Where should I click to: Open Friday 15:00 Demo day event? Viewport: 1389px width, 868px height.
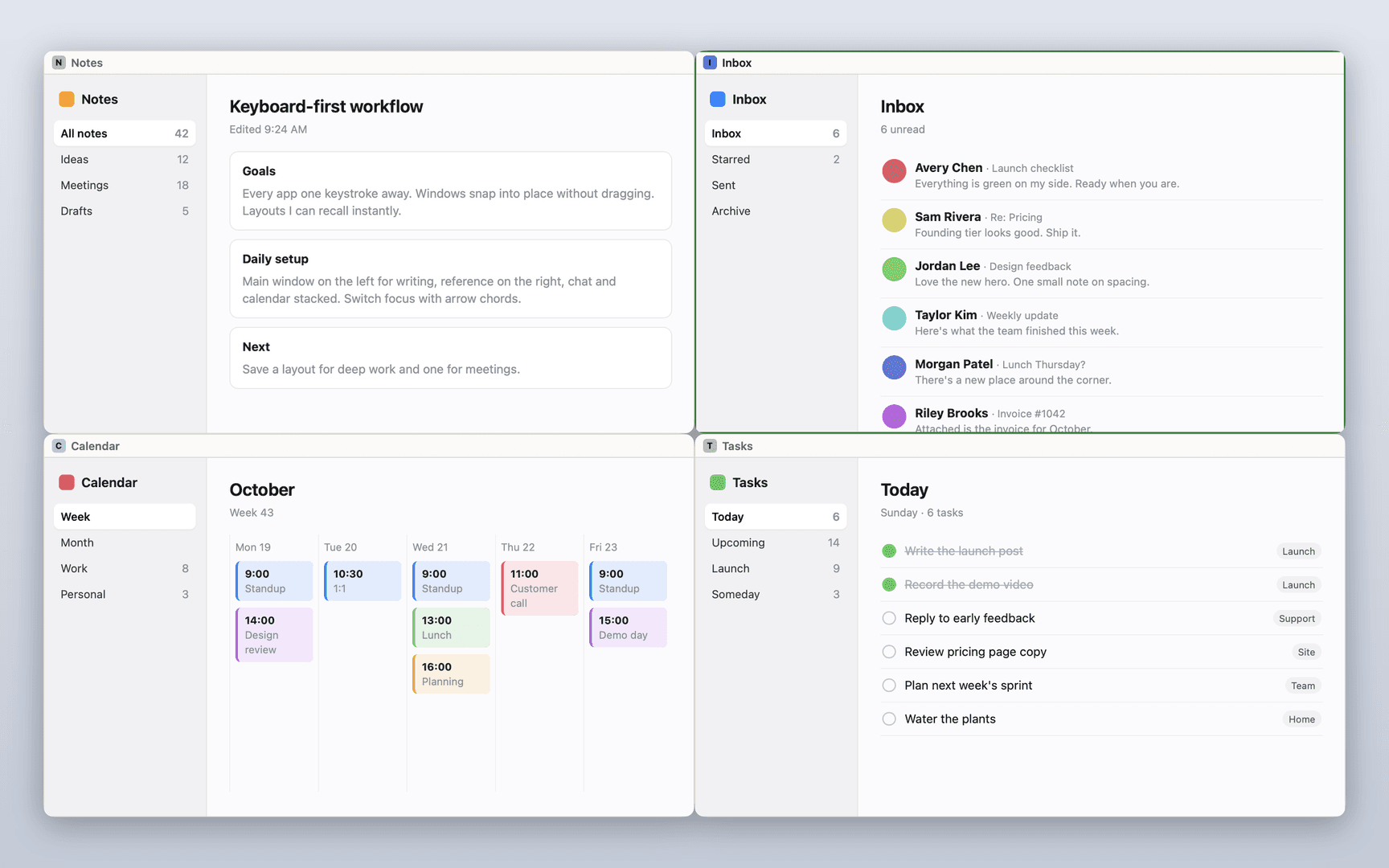point(628,627)
